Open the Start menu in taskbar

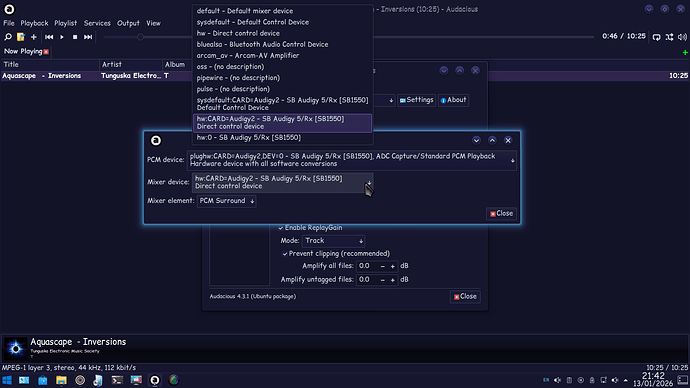pyautogui.click(x=7, y=380)
